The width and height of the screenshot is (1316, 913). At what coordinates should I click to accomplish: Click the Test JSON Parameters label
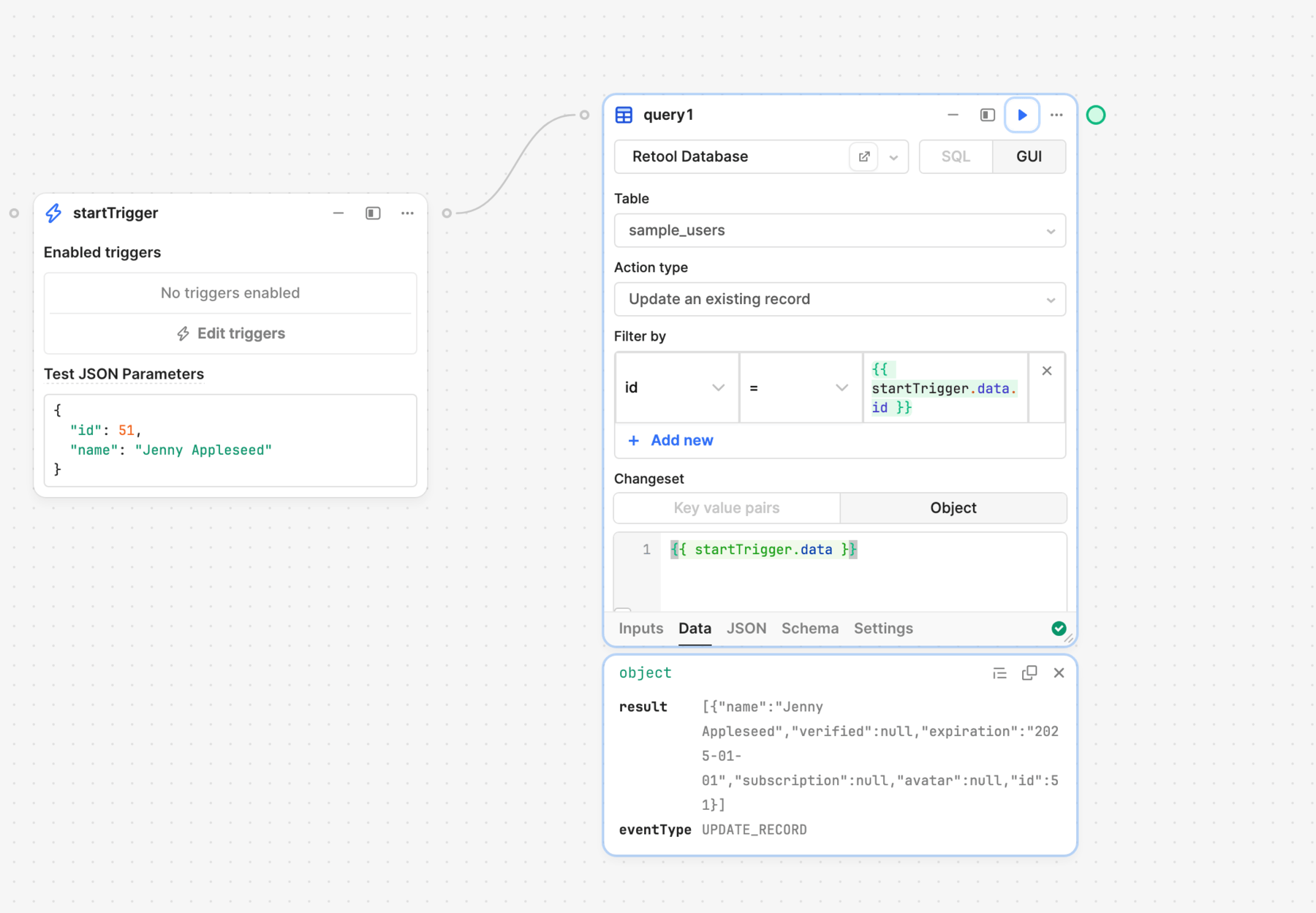[124, 374]
